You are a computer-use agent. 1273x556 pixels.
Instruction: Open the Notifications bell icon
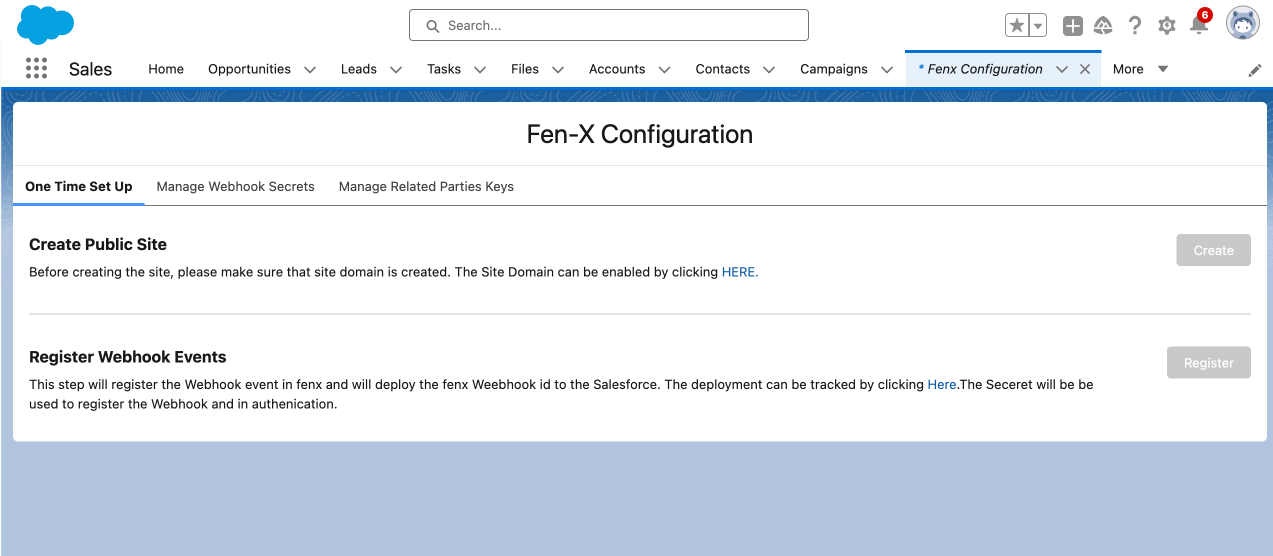click(x=1198, y=26)
